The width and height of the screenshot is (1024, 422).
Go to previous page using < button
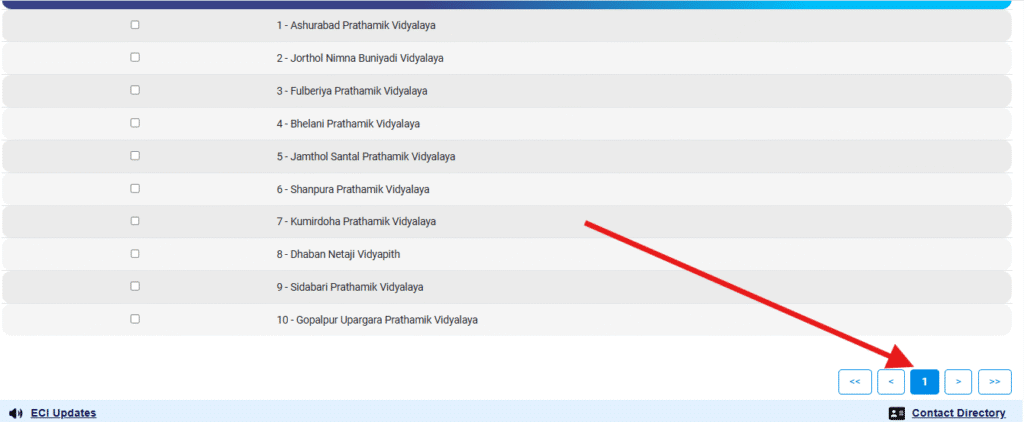pyautogui.click(x=891, y=381)
